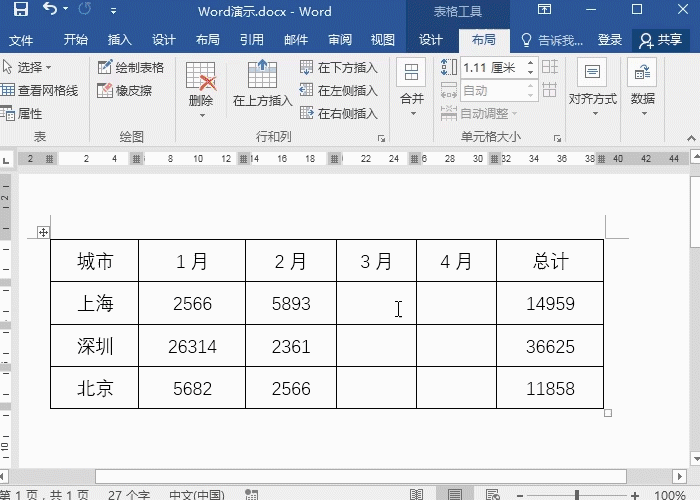This screenshot has width=700, height=500.
Task: Click the macro recording status icon
Action: pos(252,495)
